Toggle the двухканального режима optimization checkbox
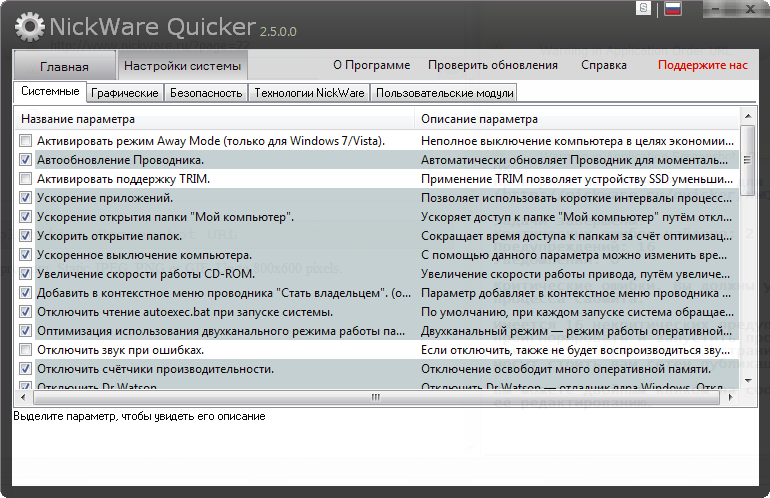Viewport: 770px width, 498px height. tap(26, 331)
